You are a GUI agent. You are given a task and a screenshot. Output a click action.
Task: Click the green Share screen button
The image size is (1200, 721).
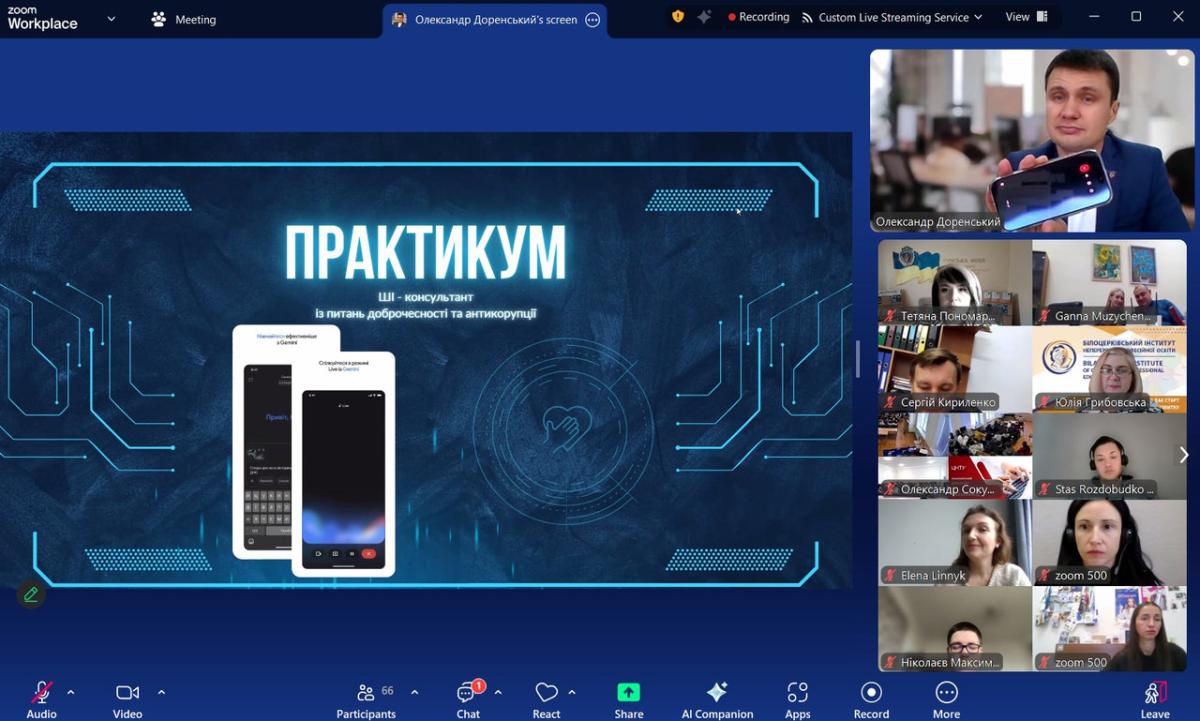628,699
